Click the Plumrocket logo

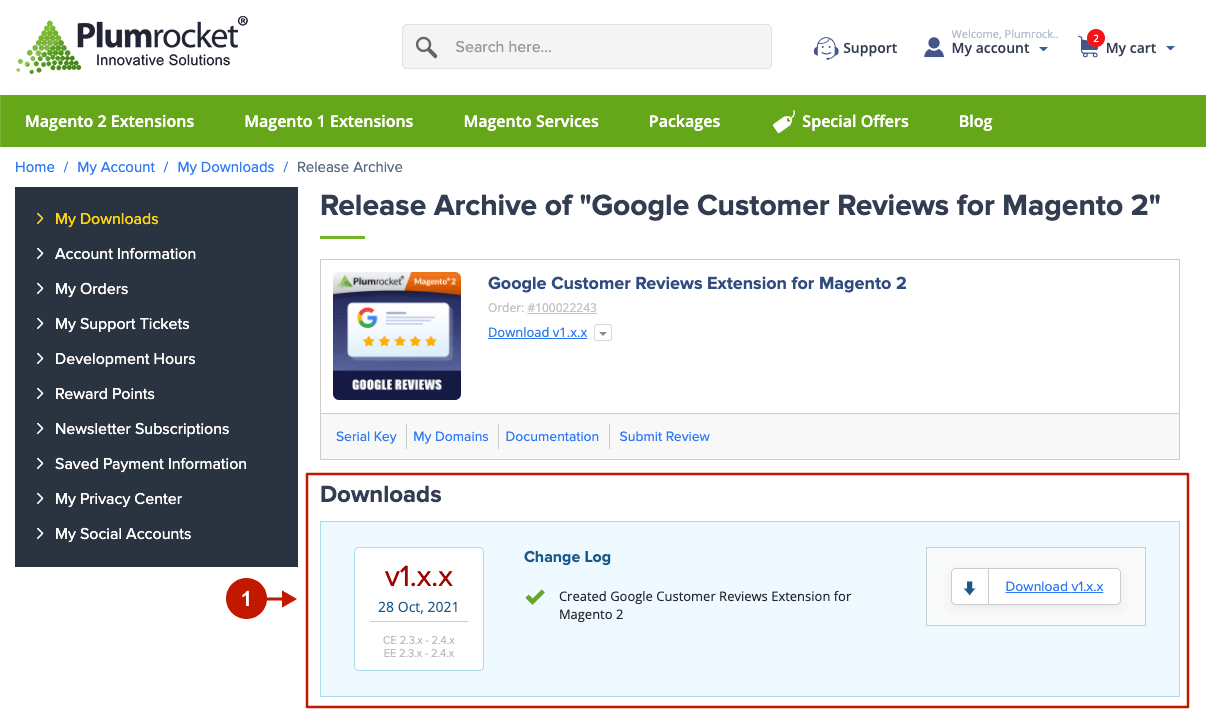tap(132, 45)
